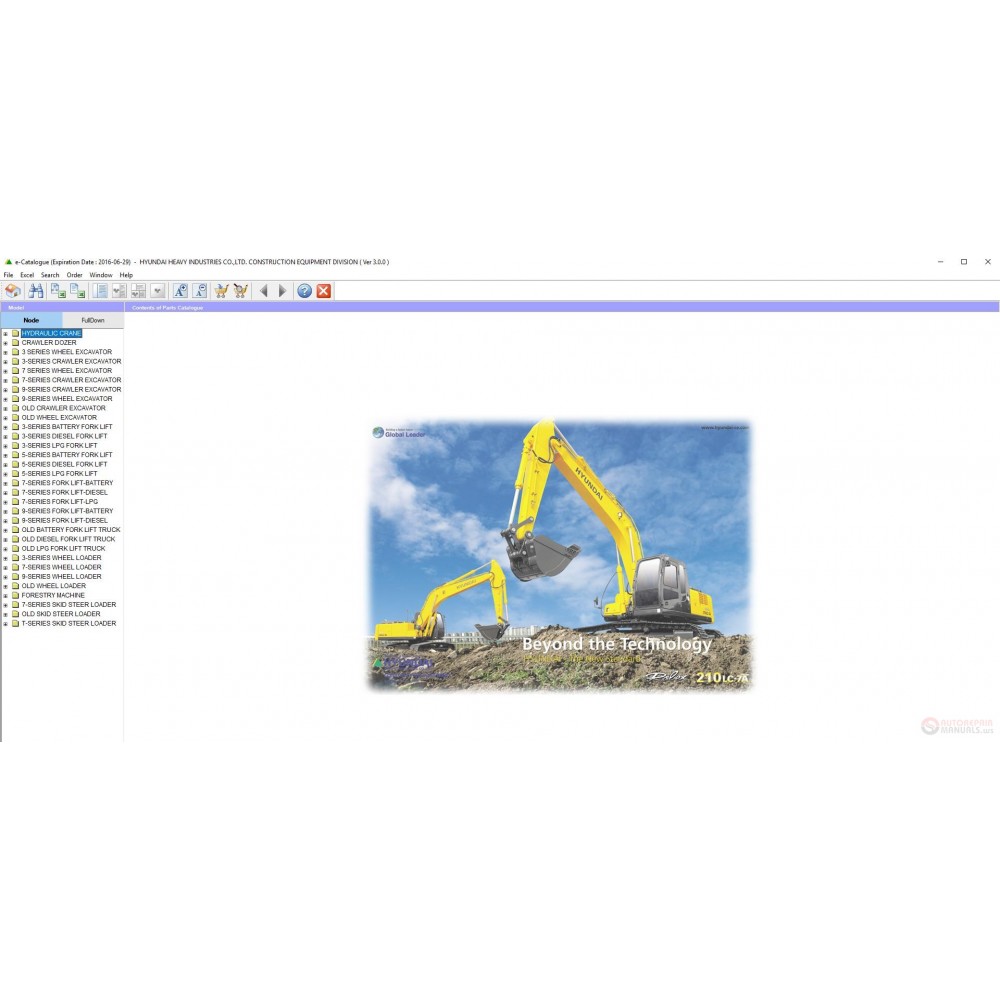Select 3-SERIES LPG FORK LIFT

[59, 445]
